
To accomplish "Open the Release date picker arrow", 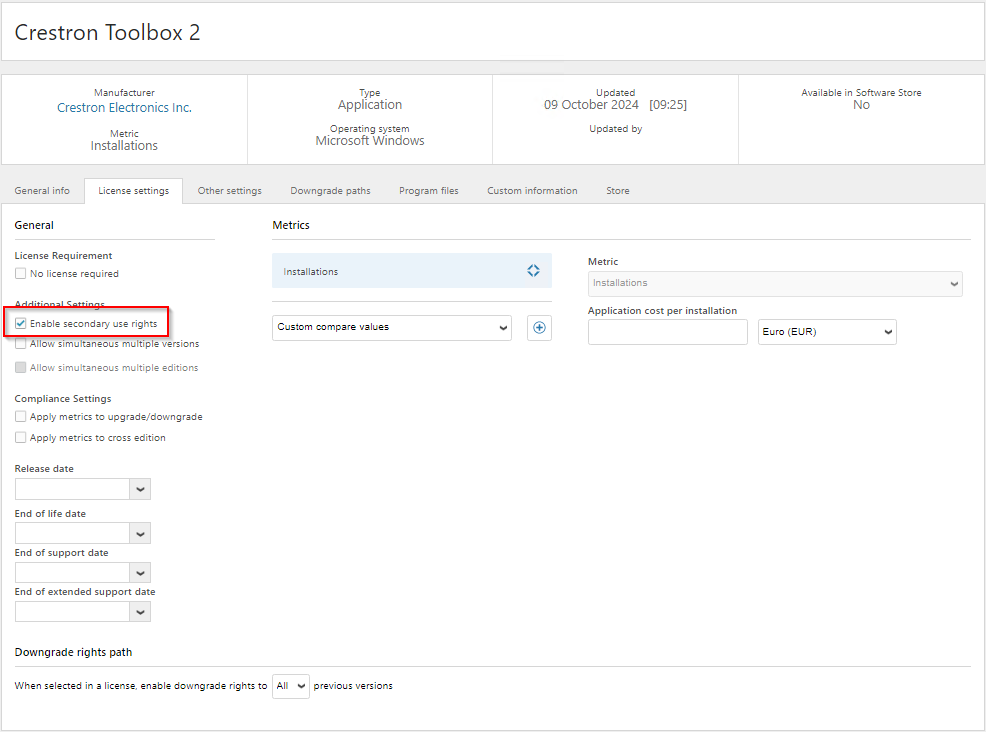I will (x=140, y=489).
